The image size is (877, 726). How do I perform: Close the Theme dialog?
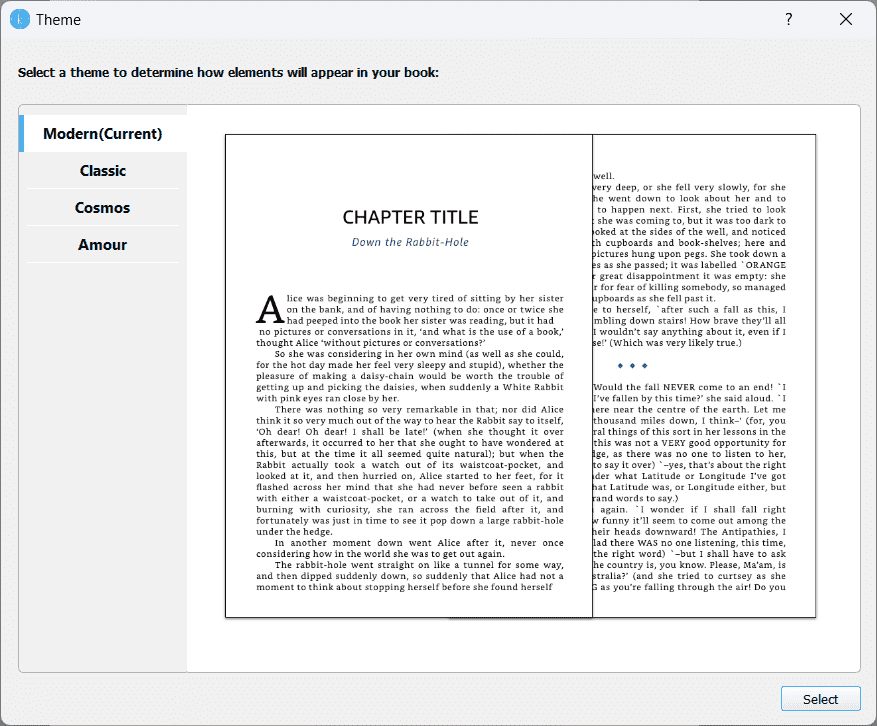pos(846,20)
